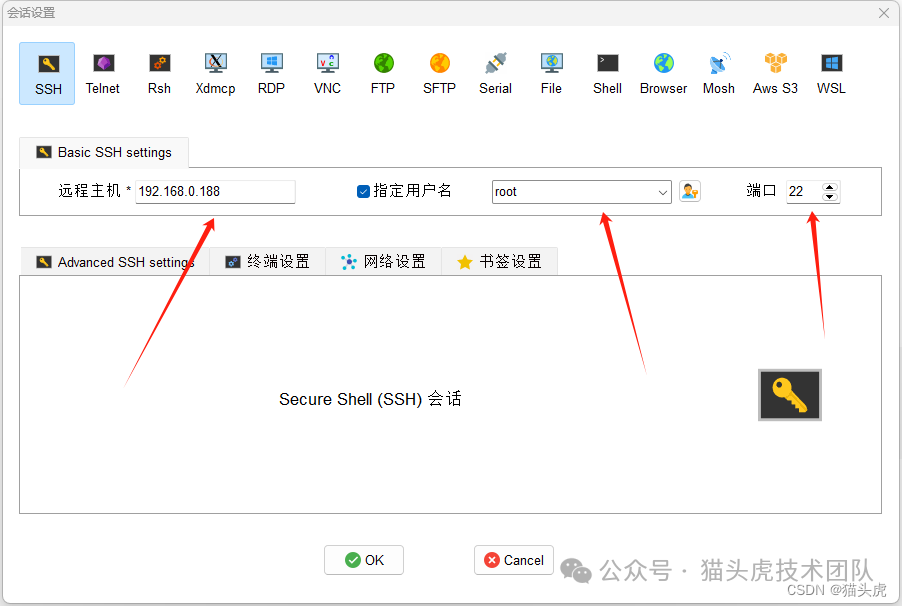The width and height of the screenshot is (902, 606).
Task: Pick the Shell session type
Action: pyautogui.click(x=607, y=73)
